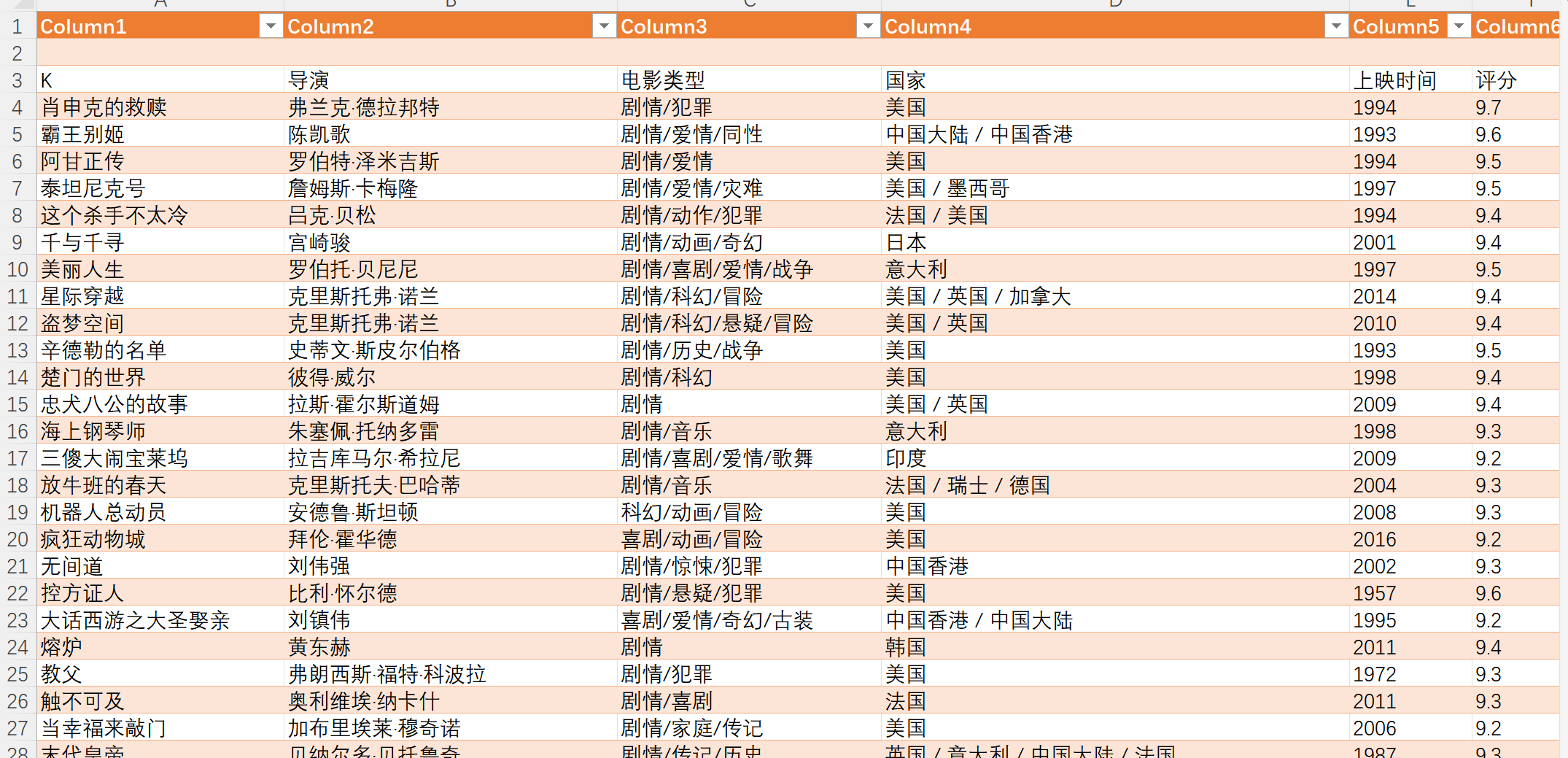The height and width of the screenshot is (758, 1568).
Task: Click cell containing 三傻大闹宝莱坞
Action: coord(160,458)
